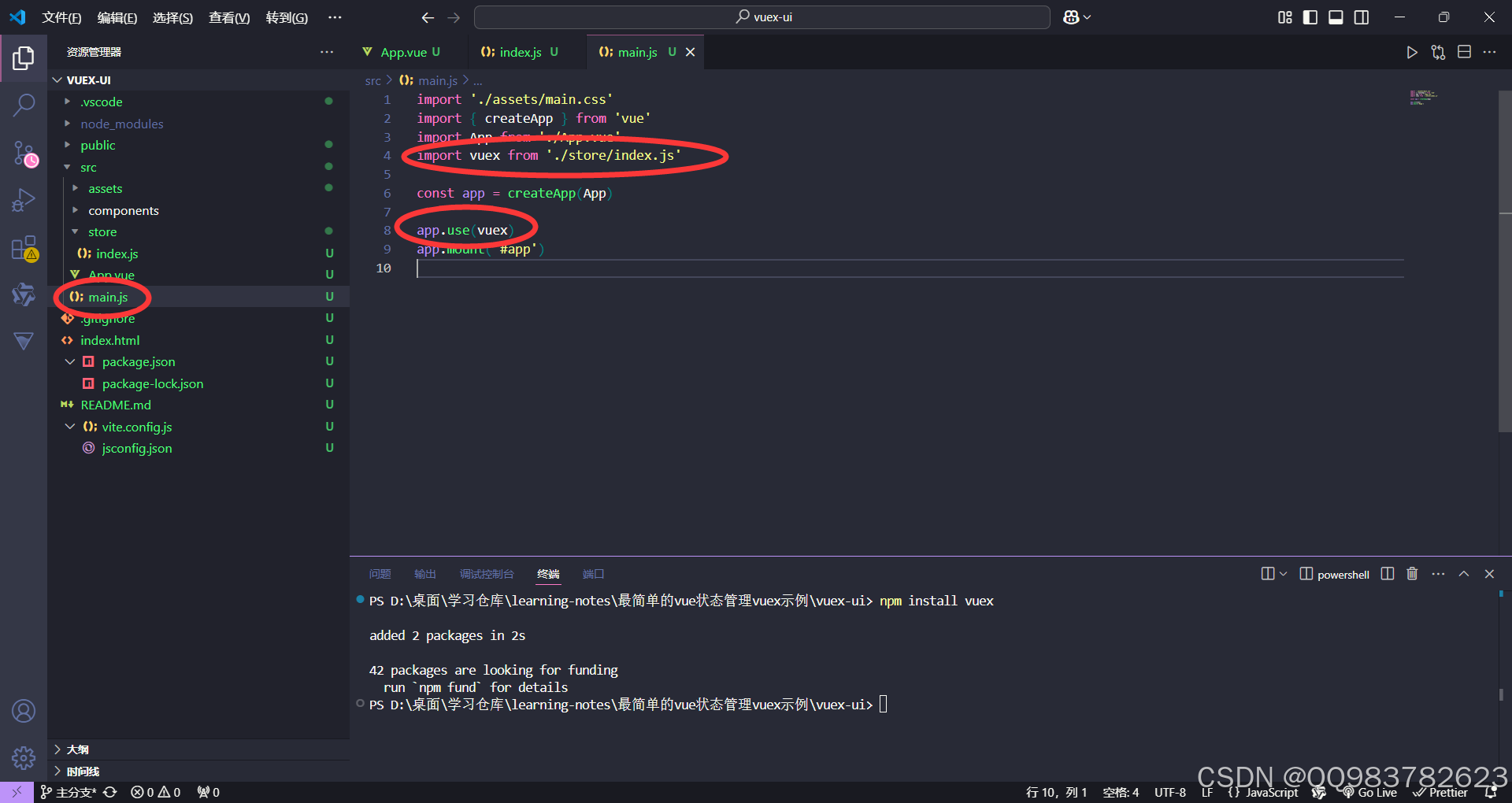
Task: Open the Accounts menu icon
Action: coord(24,711)
